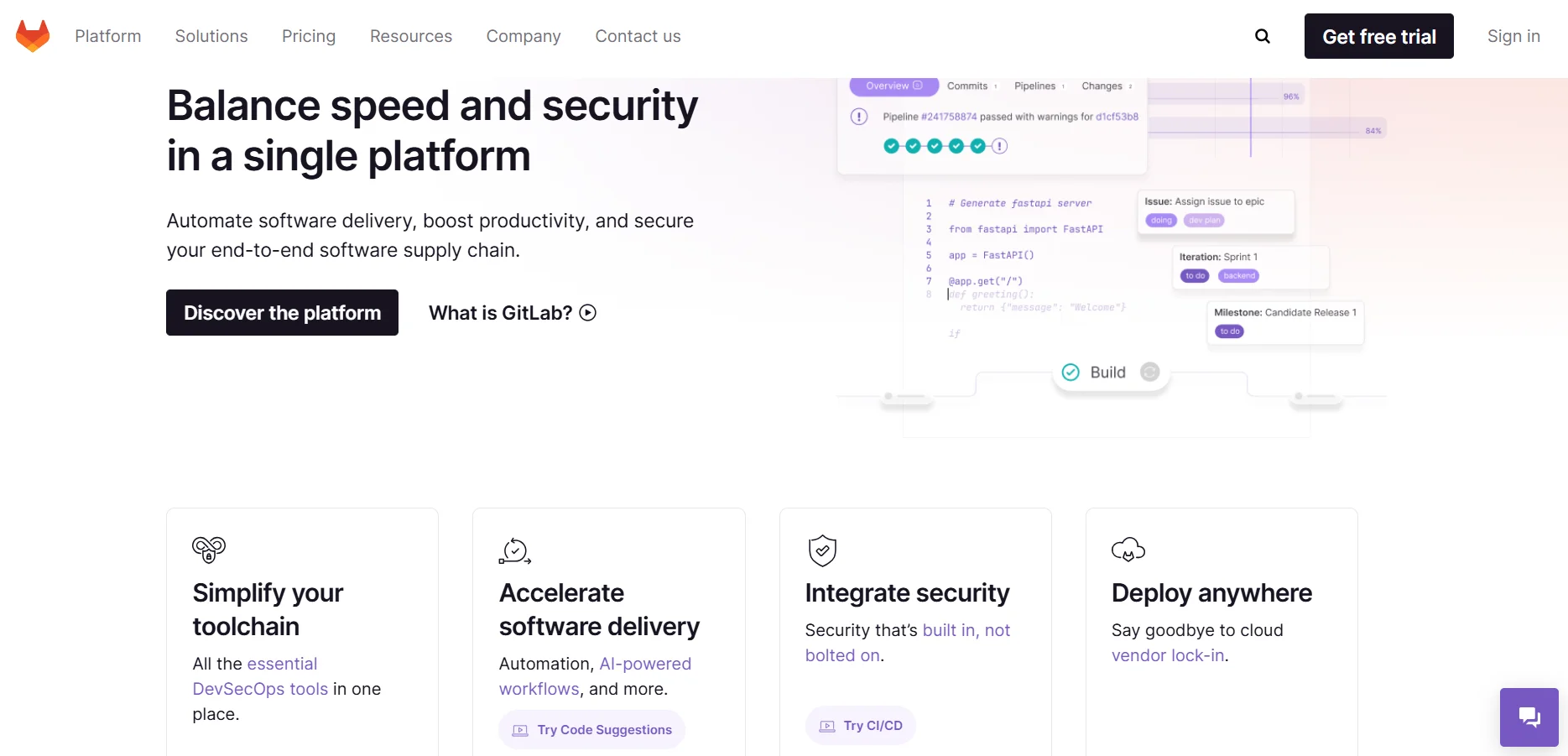Click the Accelerate software delivery cycle icon
Viewport: 1568px width, 756px height.
coord(515,551)
